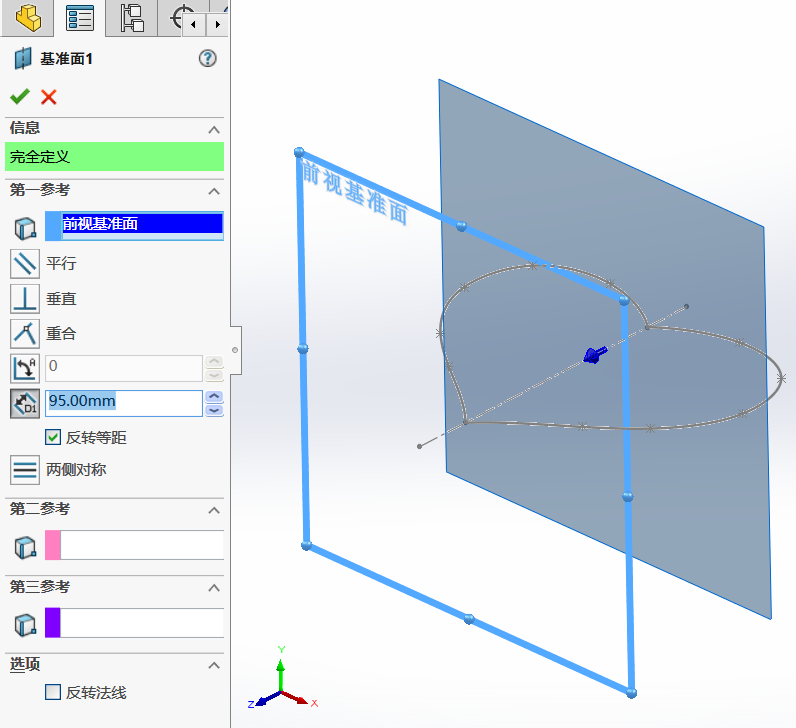
Task: Decrease the angle value with down spinner
Action: click(x=214, y=375)
